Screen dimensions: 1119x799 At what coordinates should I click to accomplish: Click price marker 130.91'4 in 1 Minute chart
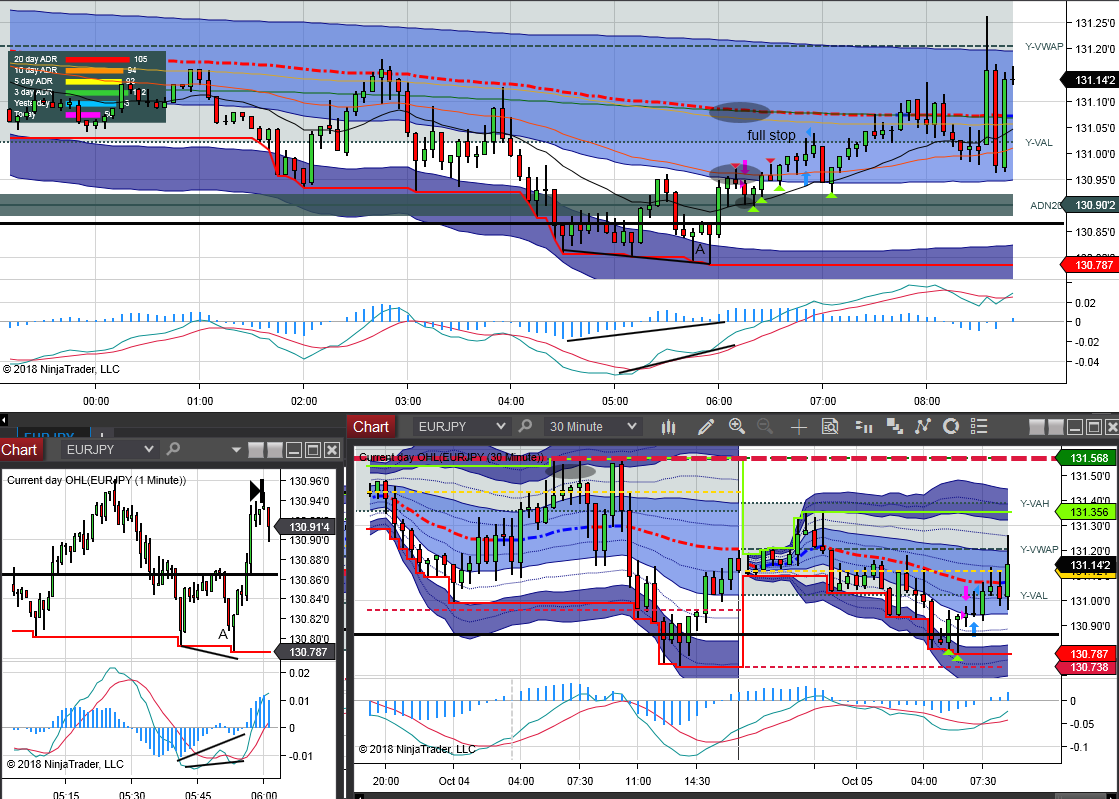click(x=303, y=527)
